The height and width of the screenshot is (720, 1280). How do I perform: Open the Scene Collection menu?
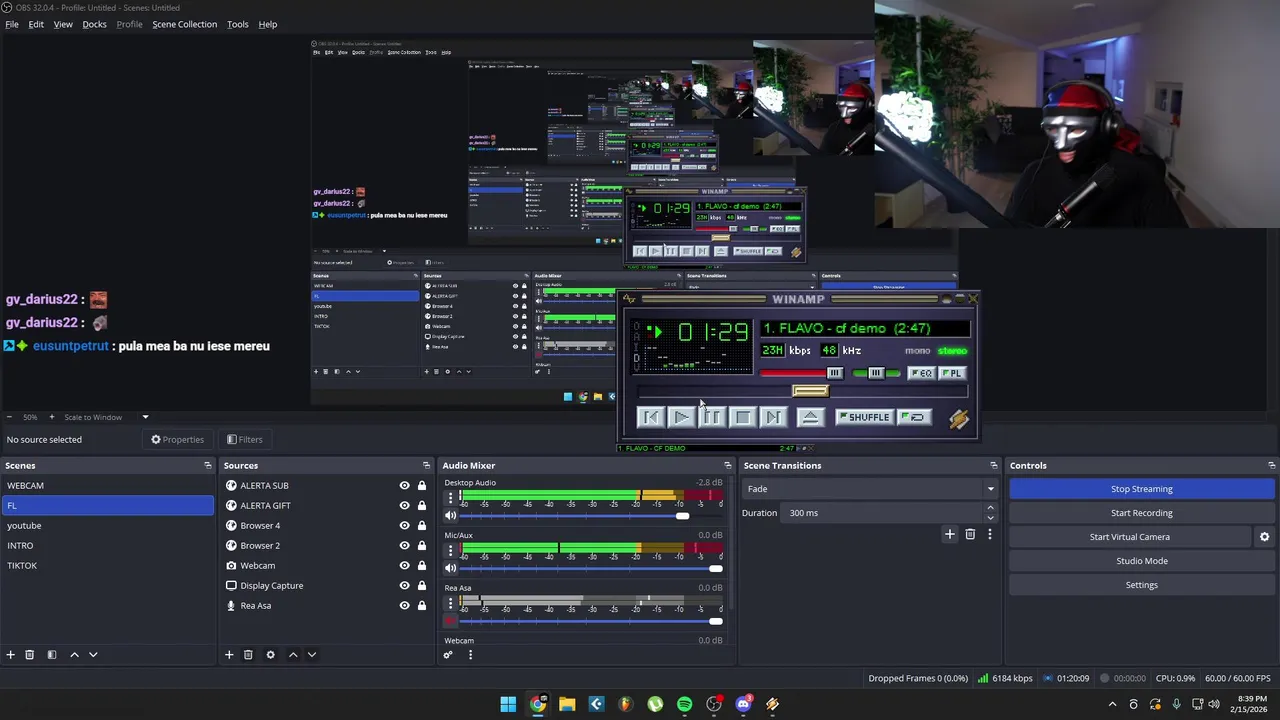click(184, 24)
